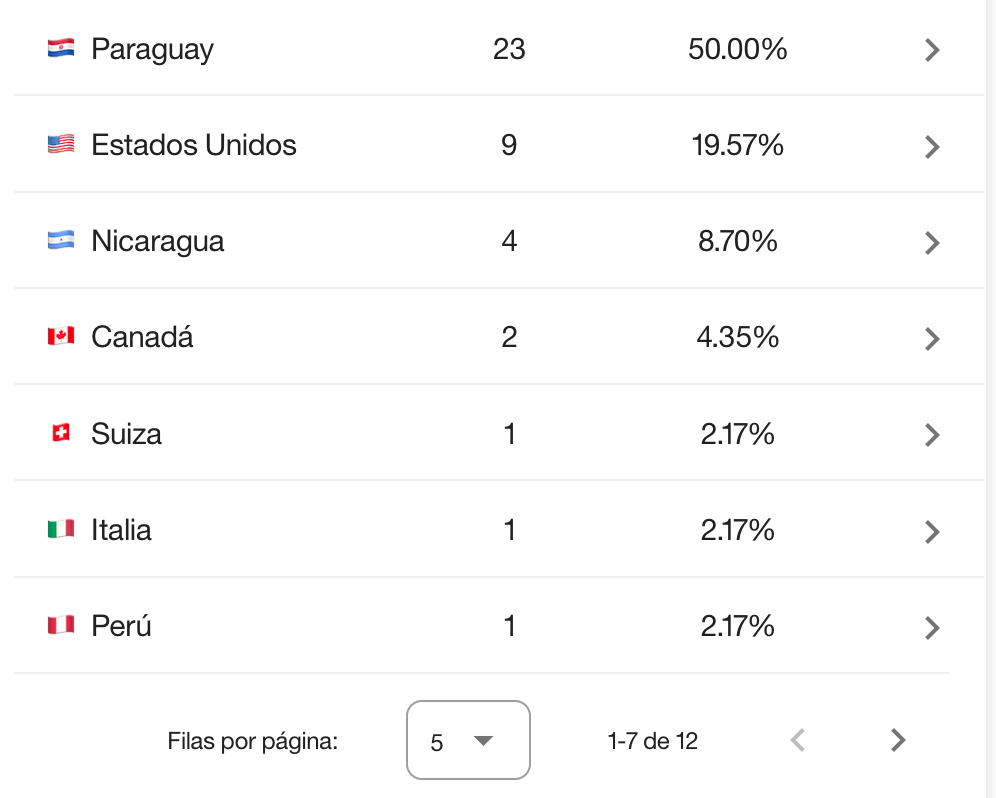Screen dimensions: 996x798
Task: Select the Estados Unidos country name
Action: [x=194, y=145]
